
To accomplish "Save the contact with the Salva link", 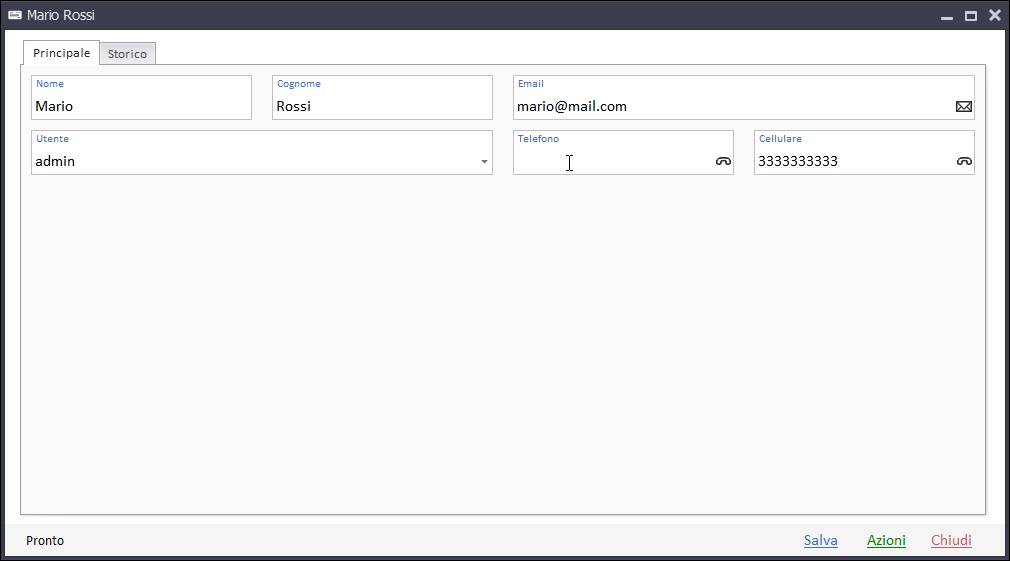I will pyautogui.click(x=820, y=540).
